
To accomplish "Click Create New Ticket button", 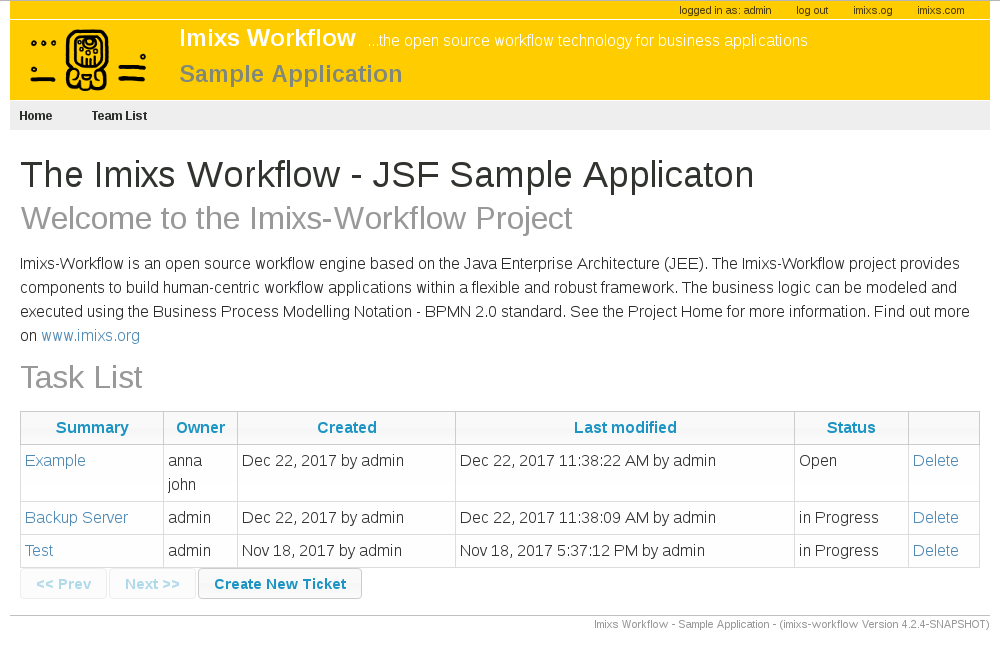I will click(x=280, y=583).
